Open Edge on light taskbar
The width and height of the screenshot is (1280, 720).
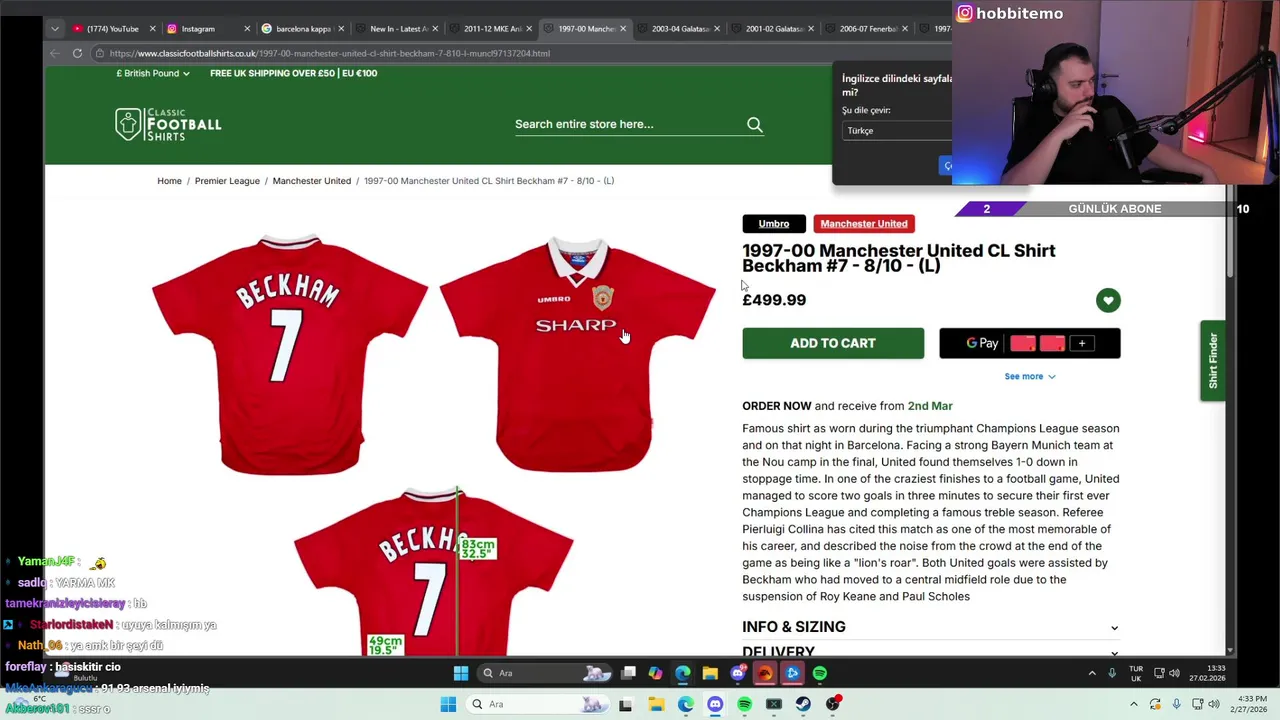coord(685,705)
